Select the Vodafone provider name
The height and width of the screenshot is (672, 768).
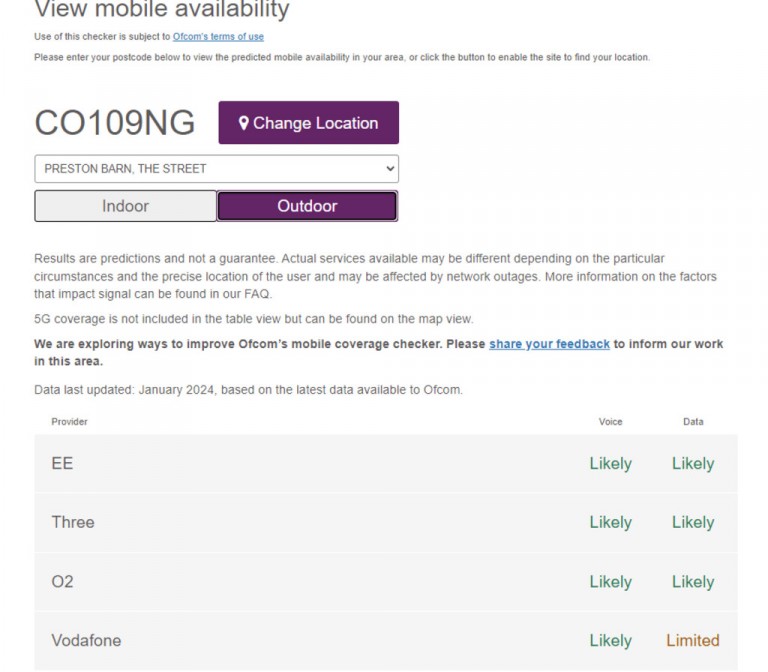click(x=90, y=640)
